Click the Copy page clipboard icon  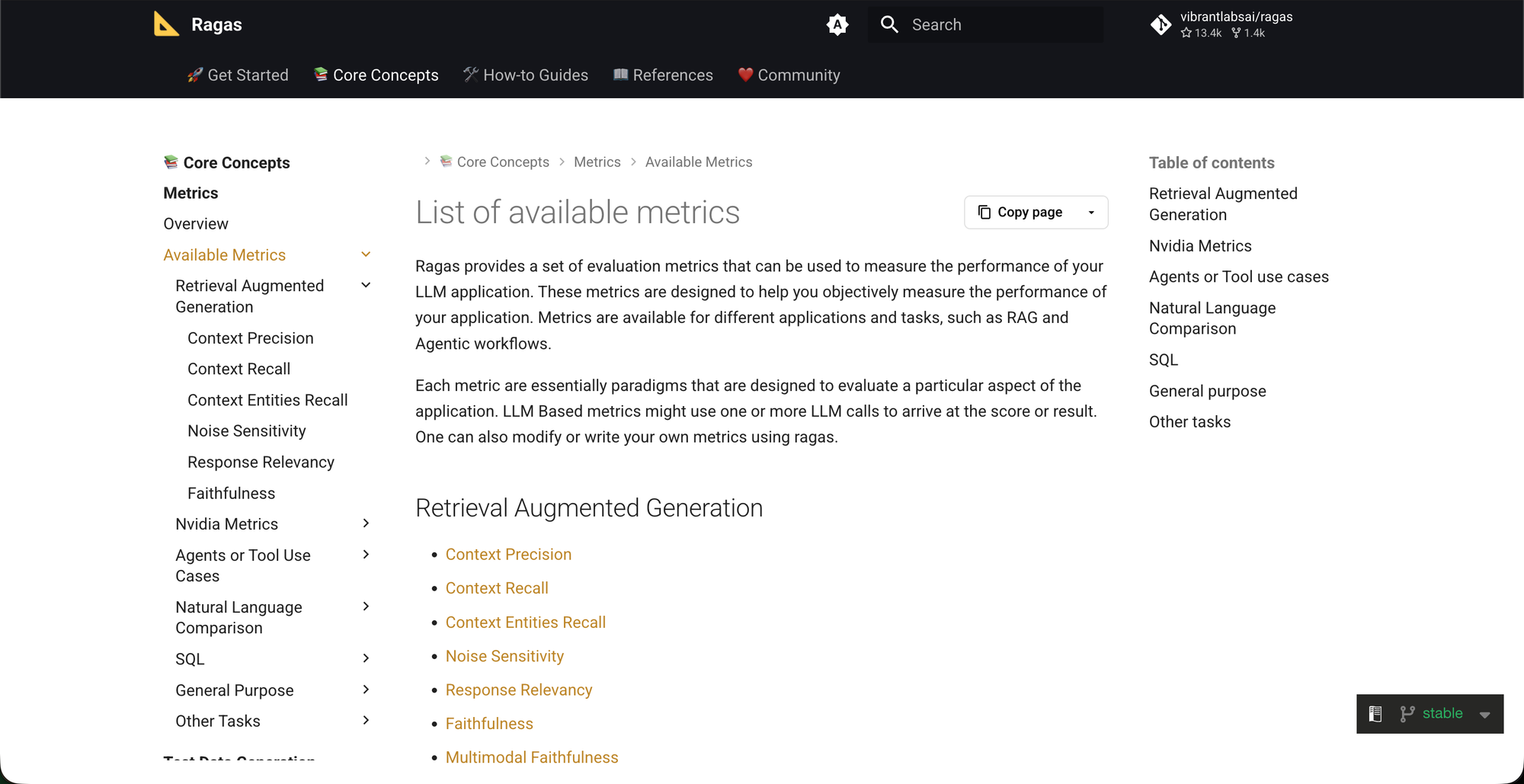[x=985, y=212]
